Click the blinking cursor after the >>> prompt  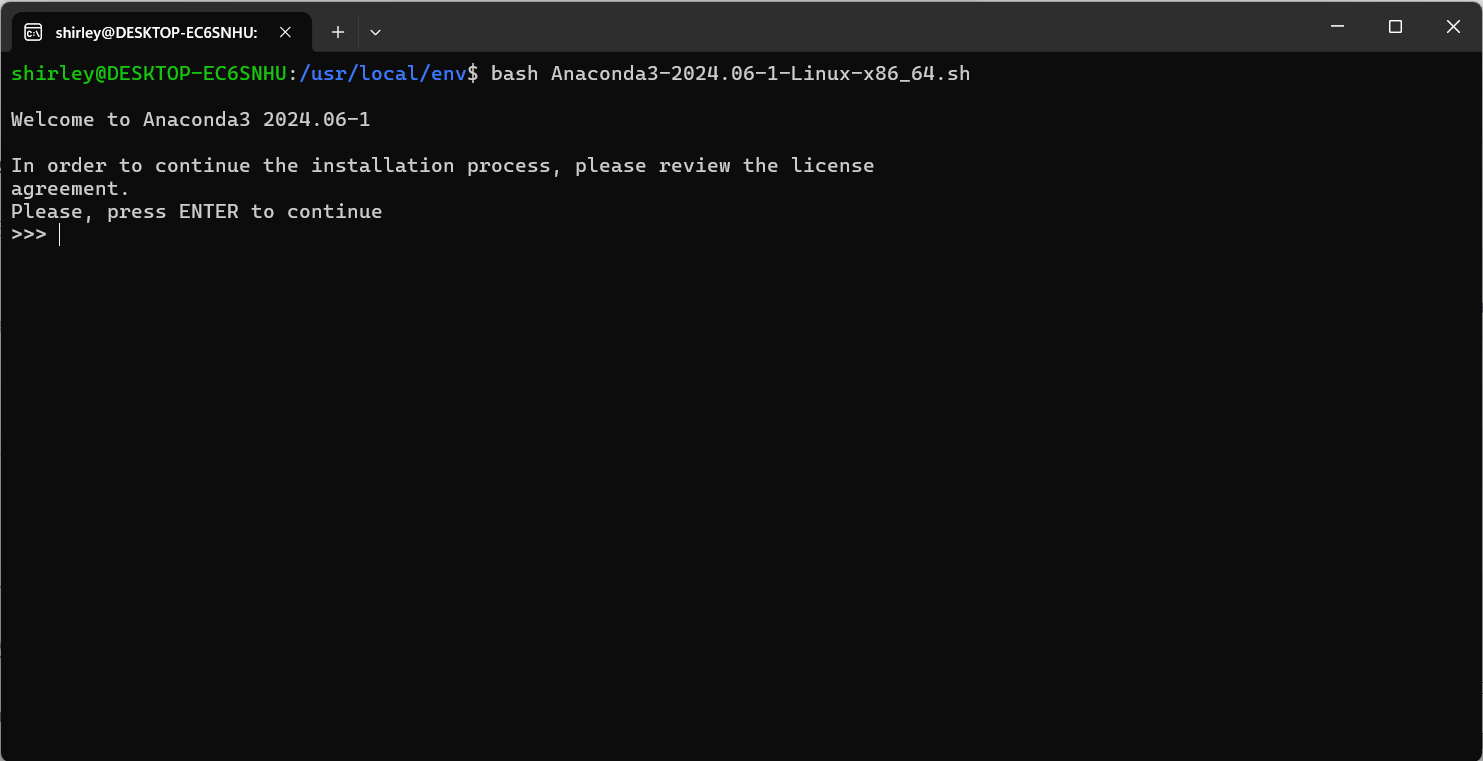[59, 234]
